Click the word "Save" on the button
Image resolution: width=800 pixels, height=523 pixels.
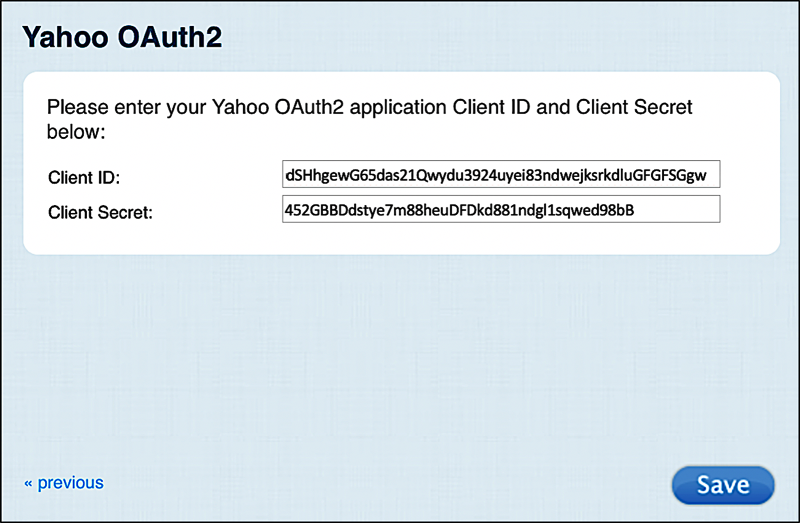(x=722, y=485)
